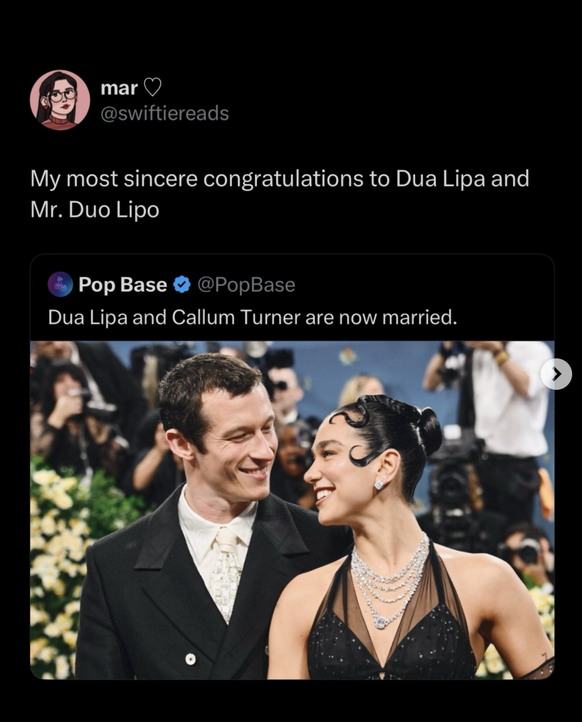Open quoted text about Callum Turner married

tap(252, 317)
